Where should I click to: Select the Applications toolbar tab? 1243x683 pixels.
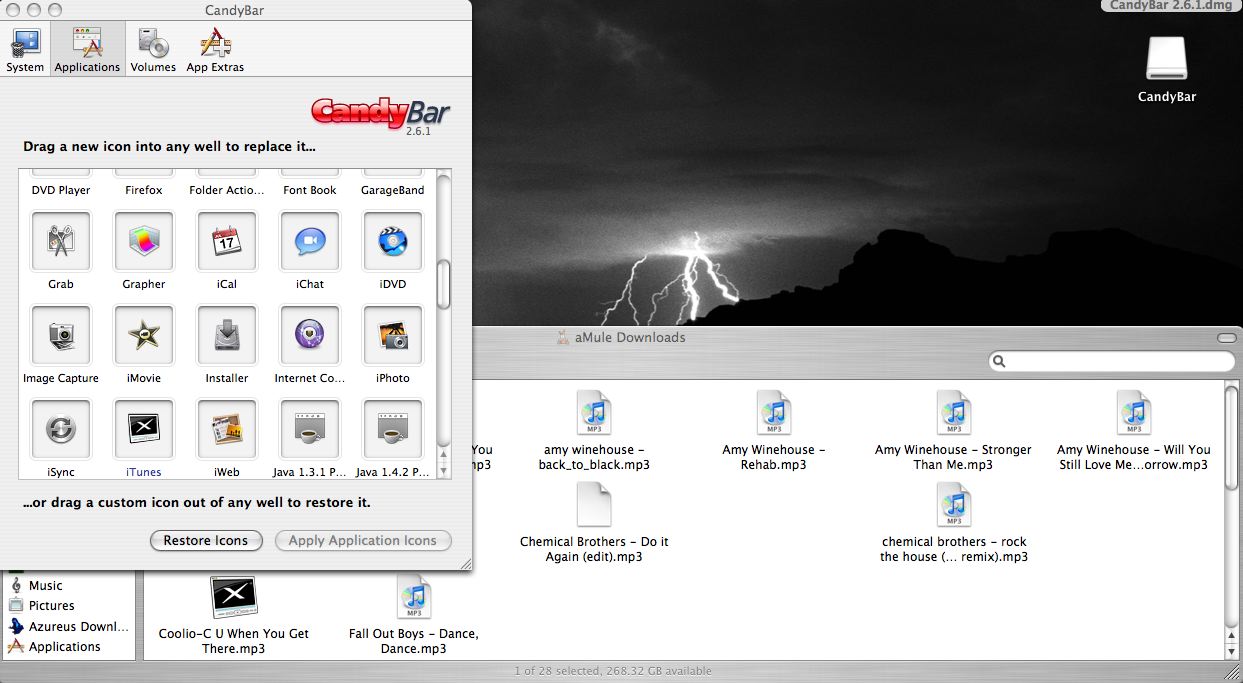coord(87,50)
